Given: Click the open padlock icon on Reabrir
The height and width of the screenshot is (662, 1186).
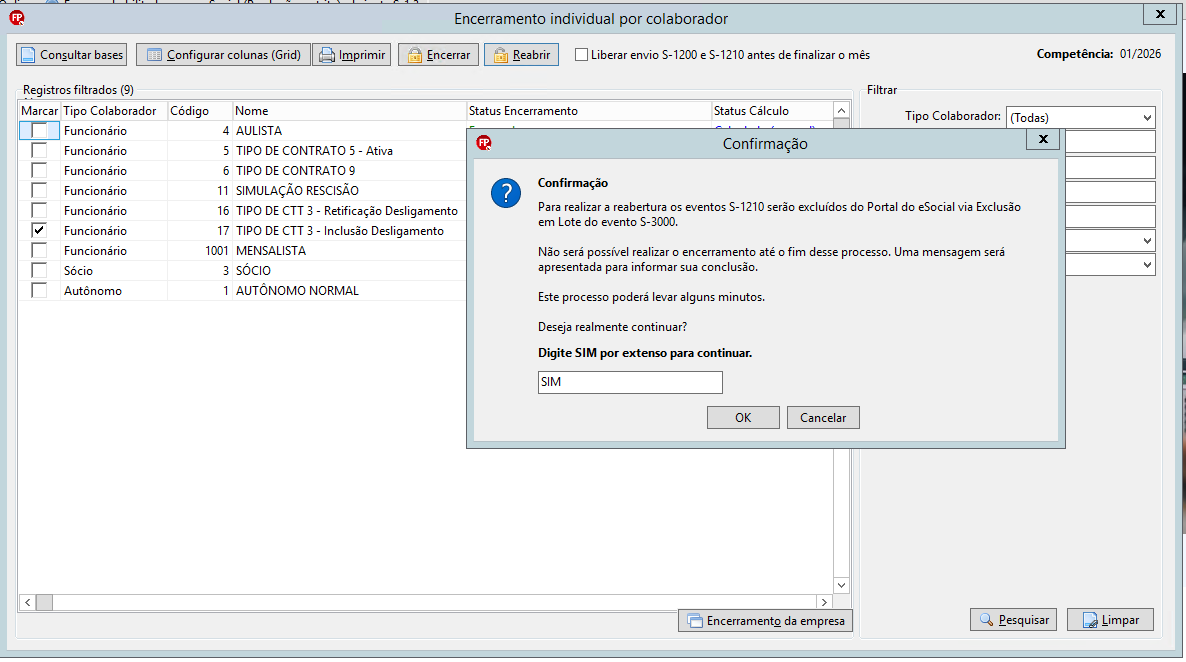Looking at the screenshot, I should point(501,55).
